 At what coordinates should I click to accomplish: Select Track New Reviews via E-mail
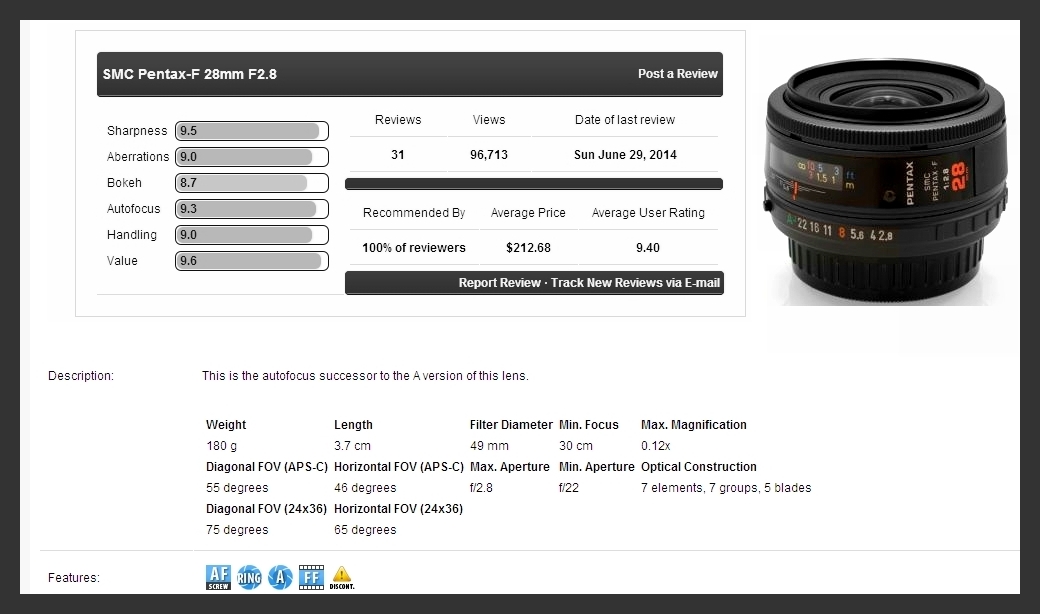(635, 283)
